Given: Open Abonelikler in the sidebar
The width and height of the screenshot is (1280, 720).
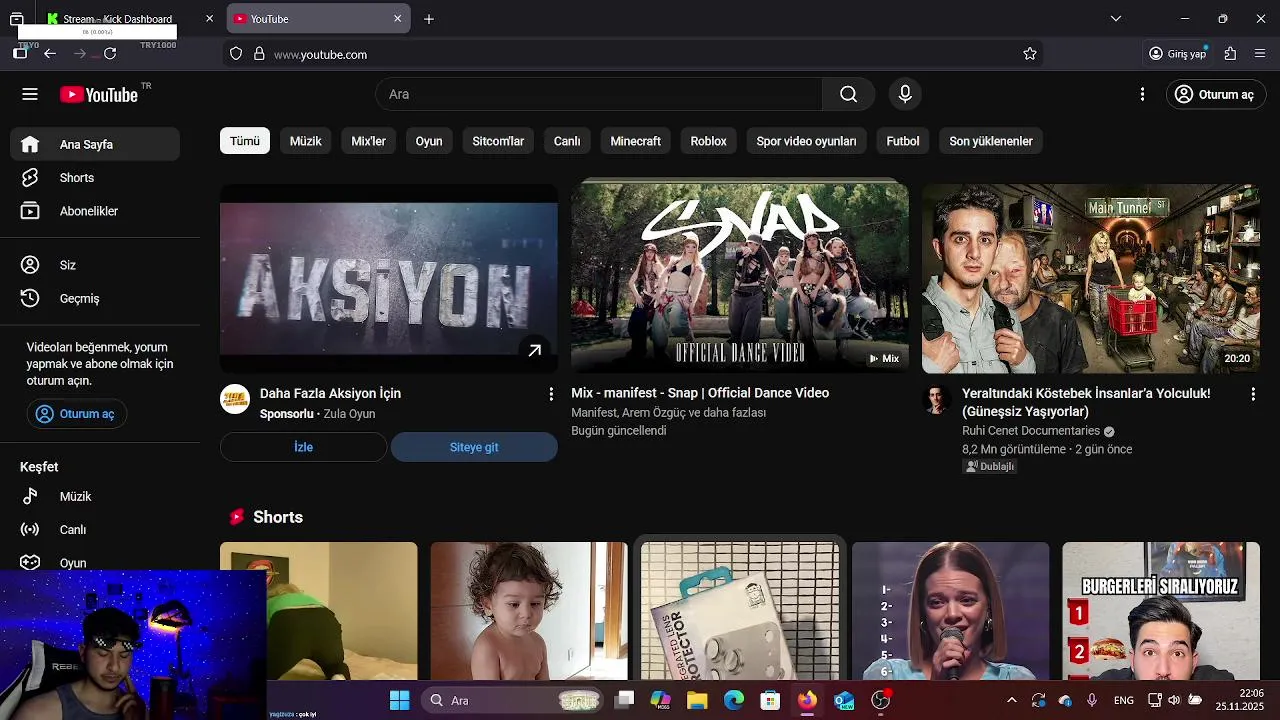Looking at the screenshot, I should pyautogui.click(x=95, y=211).
